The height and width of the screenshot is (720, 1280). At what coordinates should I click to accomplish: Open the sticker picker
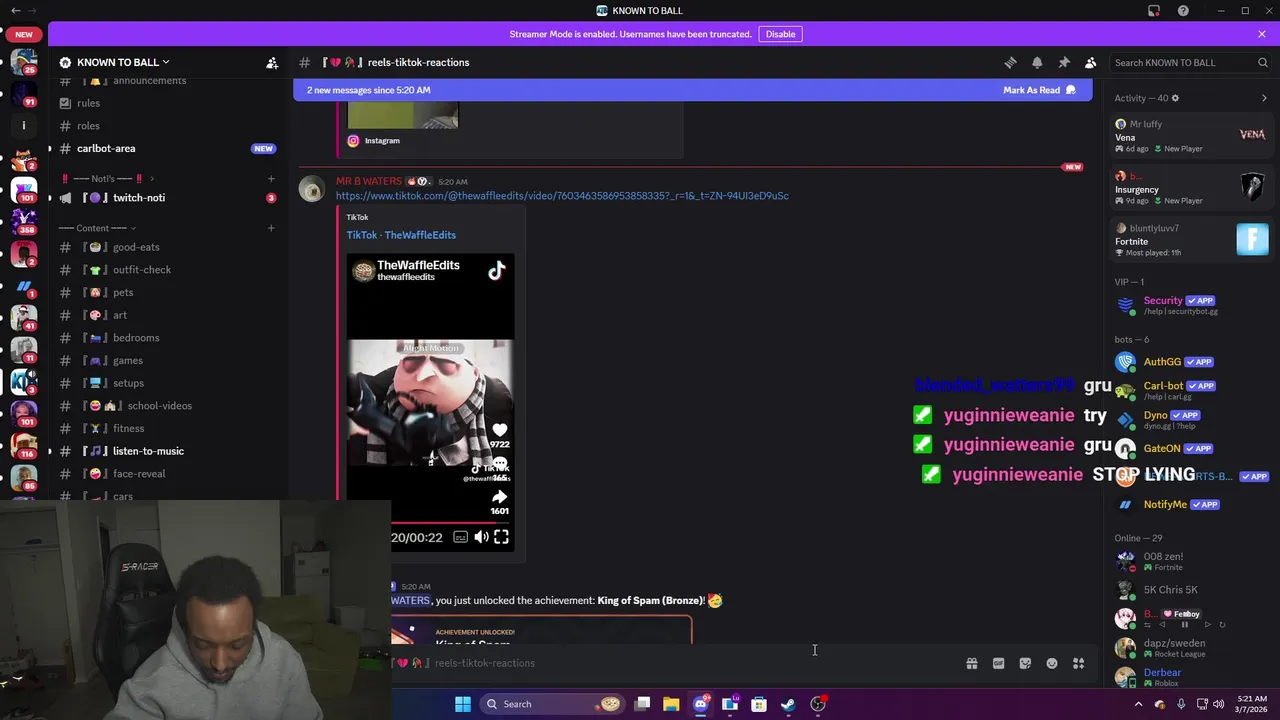1025,663
